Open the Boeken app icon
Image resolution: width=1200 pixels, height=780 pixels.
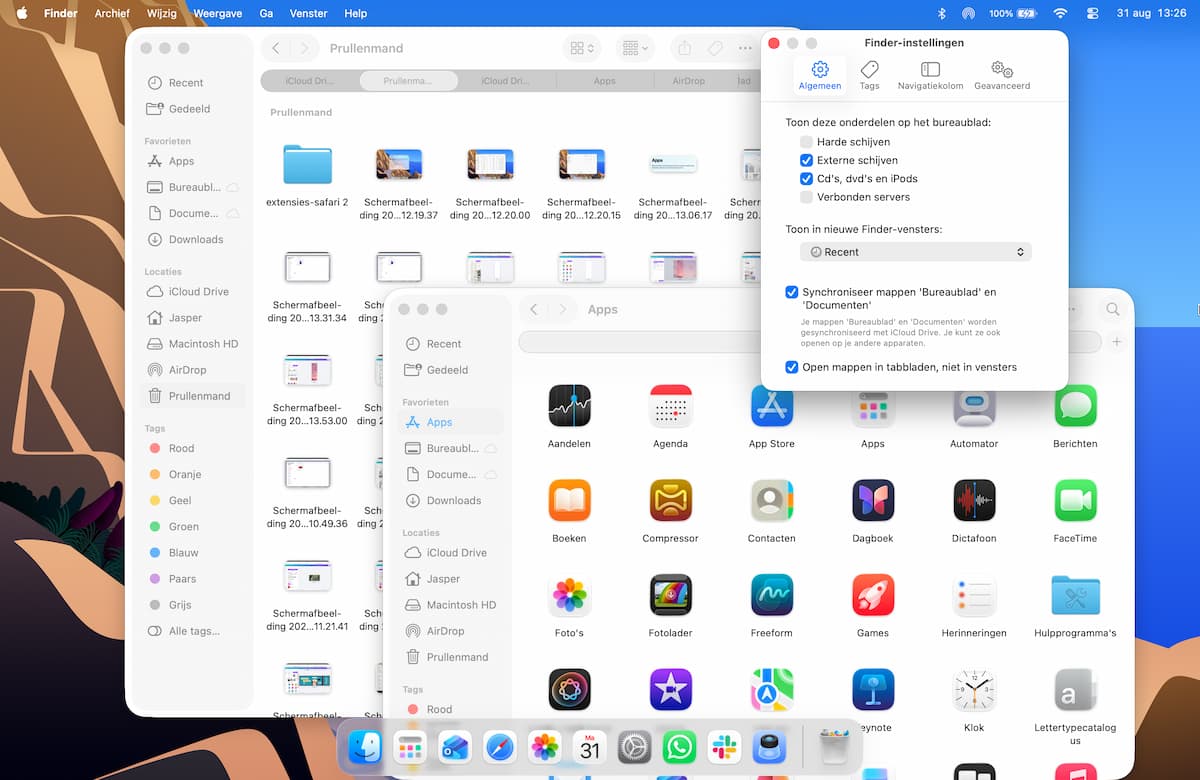tap(569, 500)
